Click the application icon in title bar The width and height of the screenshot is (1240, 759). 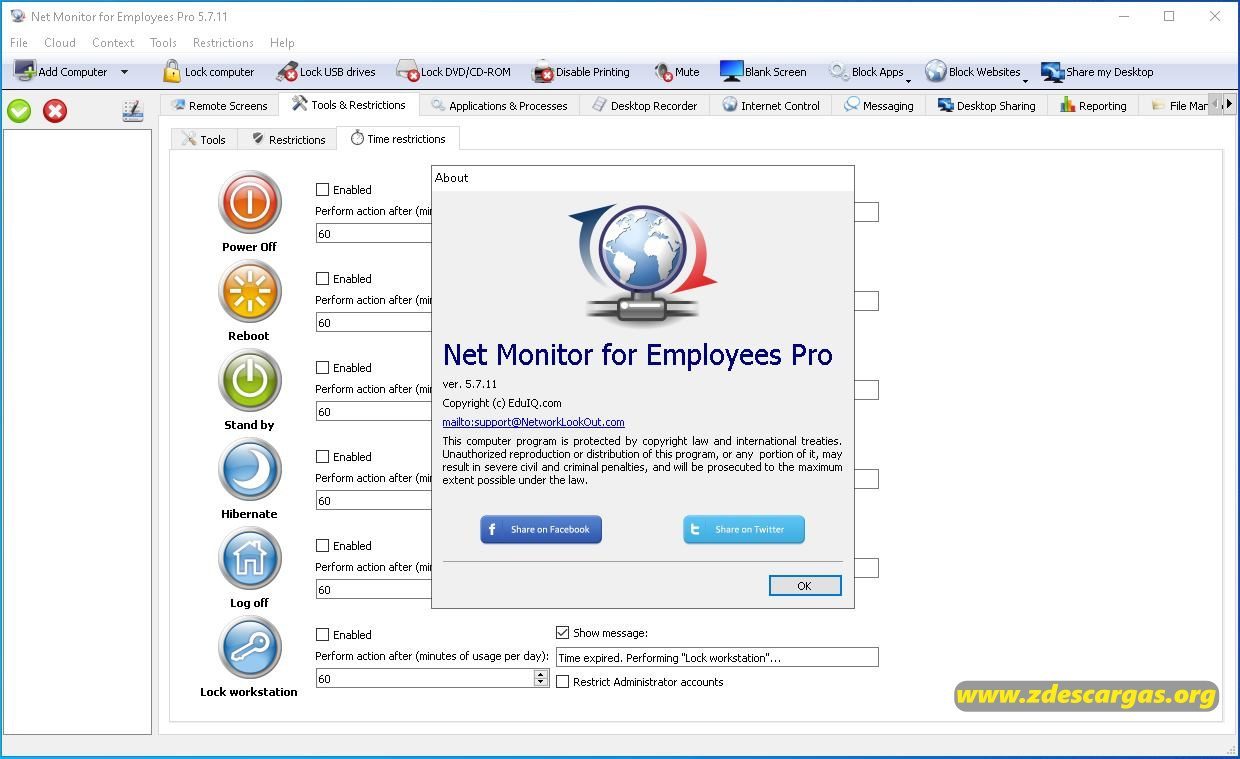click(17, 16)
